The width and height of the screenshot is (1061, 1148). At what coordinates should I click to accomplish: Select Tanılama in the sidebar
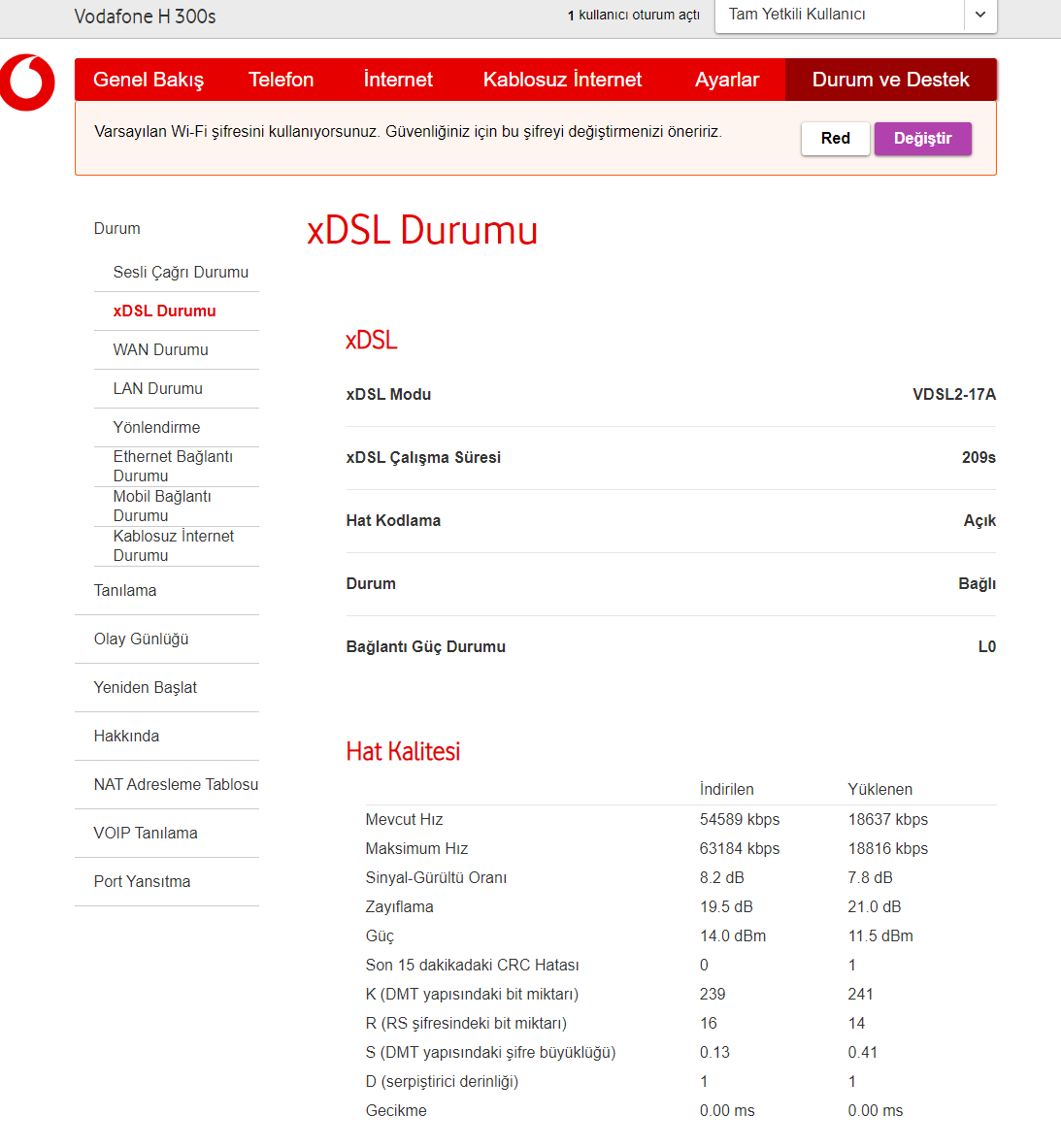click(x=125, y=590)
